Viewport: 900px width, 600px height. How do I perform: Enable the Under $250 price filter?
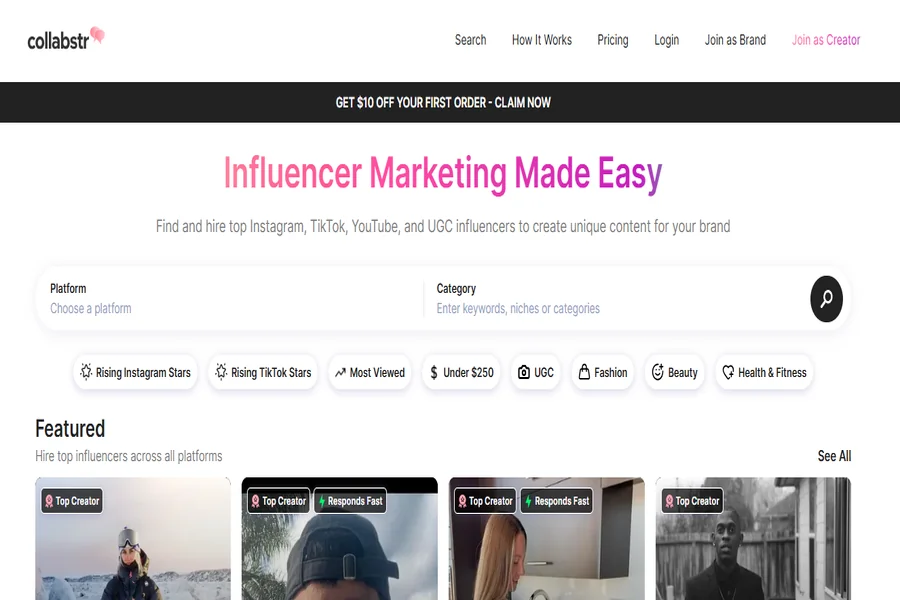(461, 372)
